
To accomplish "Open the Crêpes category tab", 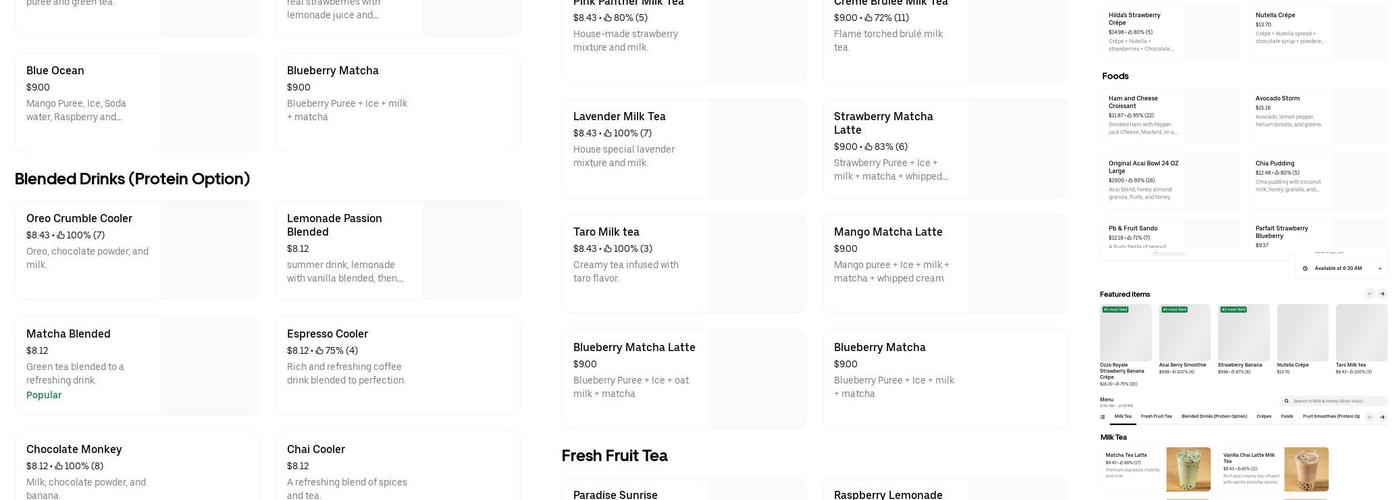I will click(x=1264, y=416).
